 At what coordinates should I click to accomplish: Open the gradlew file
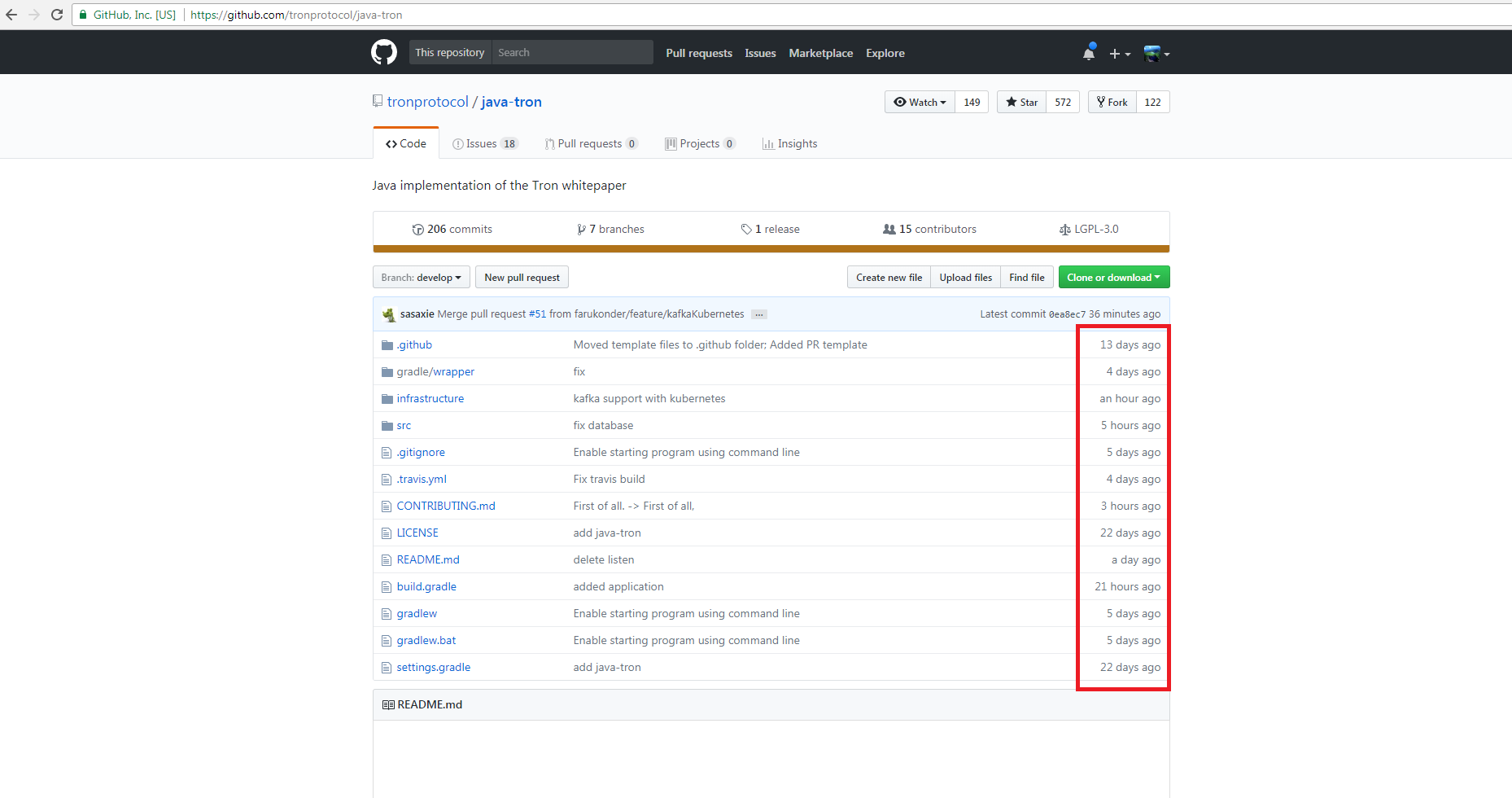tap(417, 614)
